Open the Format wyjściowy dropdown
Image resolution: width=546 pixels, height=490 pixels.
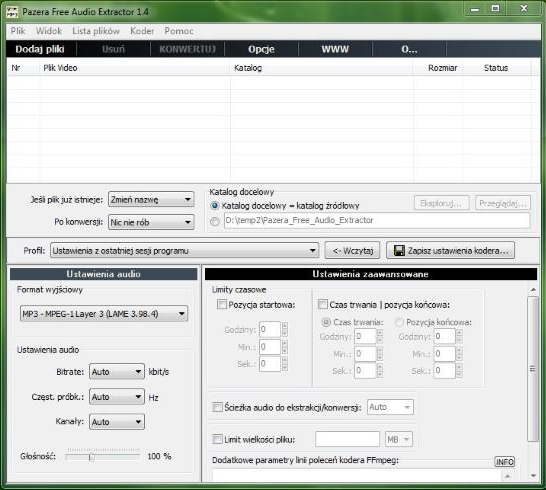pos(104,313)
